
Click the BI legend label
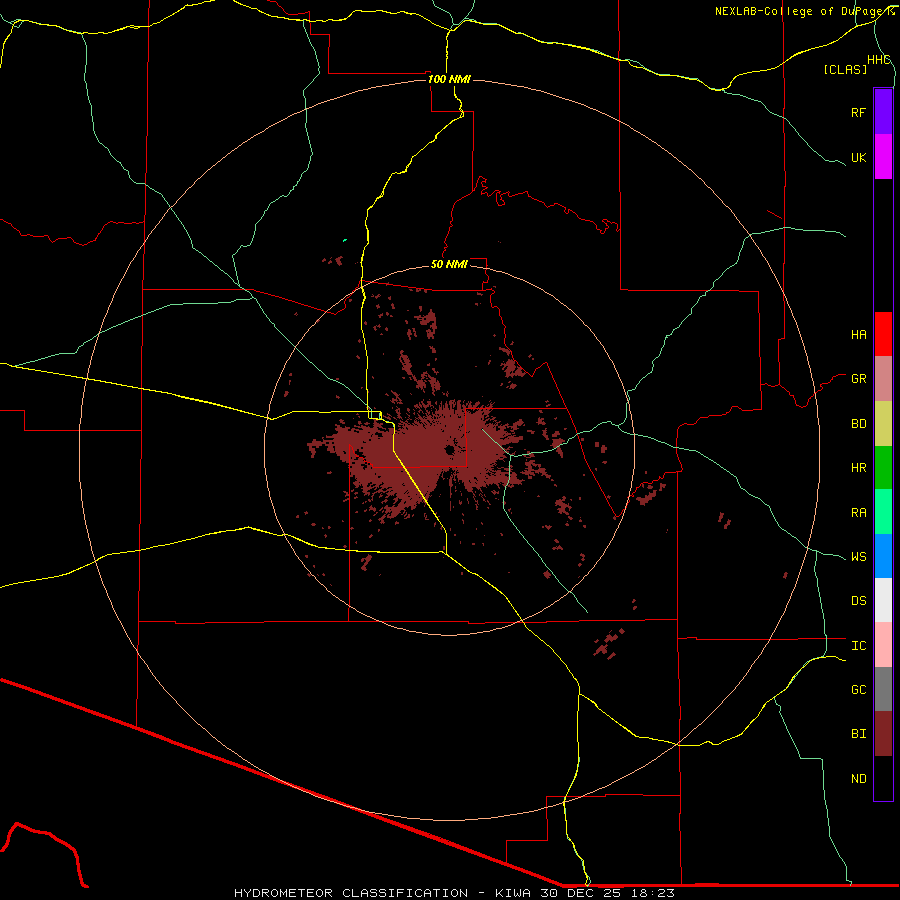point(858,734)
